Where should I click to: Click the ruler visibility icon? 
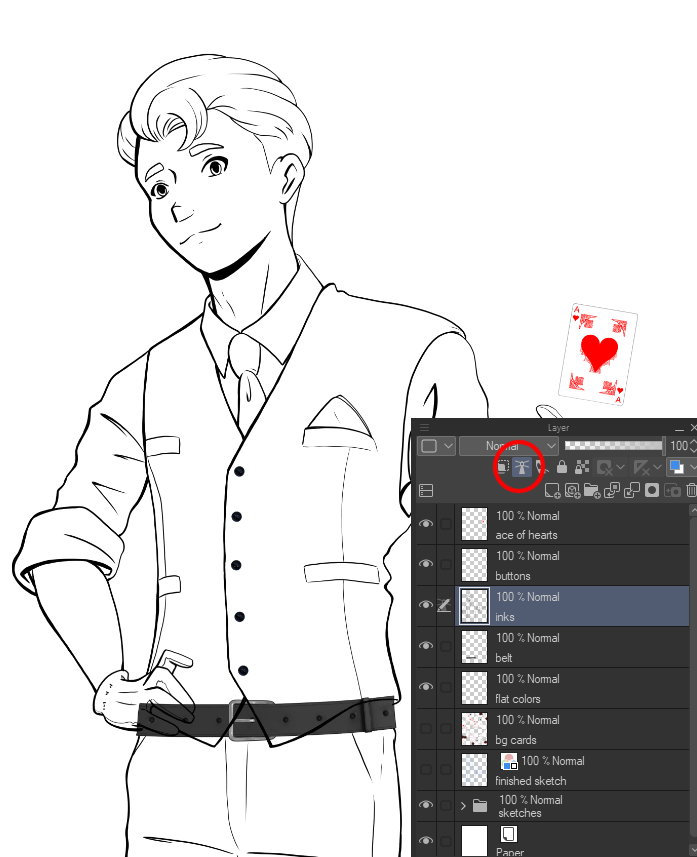[x=641, y=467]
